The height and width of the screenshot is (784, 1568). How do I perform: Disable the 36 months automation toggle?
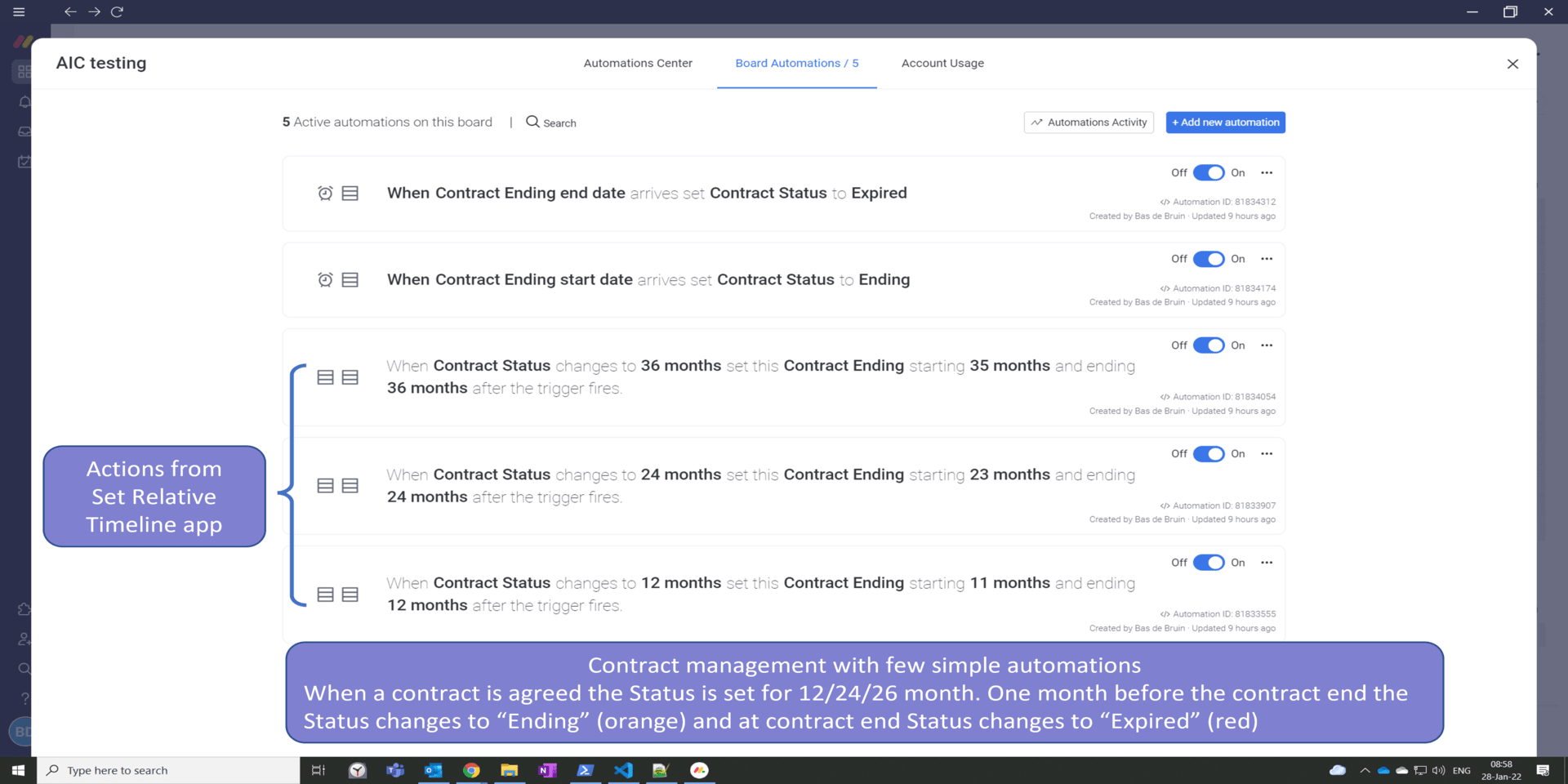tap(1209, 345)
